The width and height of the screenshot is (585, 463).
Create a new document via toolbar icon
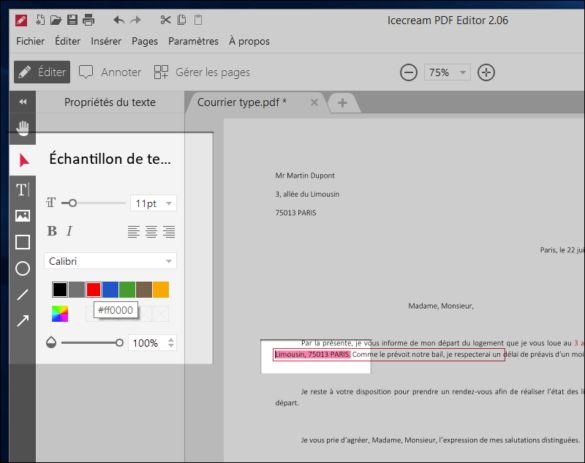click(x=40, y=20)
